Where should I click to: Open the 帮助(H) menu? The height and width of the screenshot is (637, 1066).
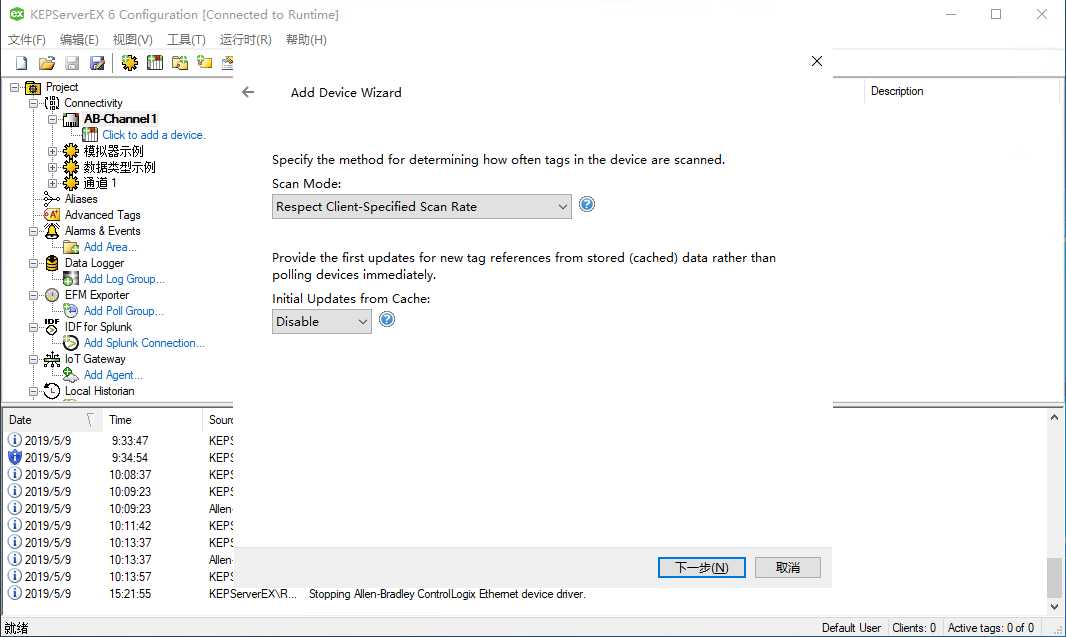pos(306,40)
